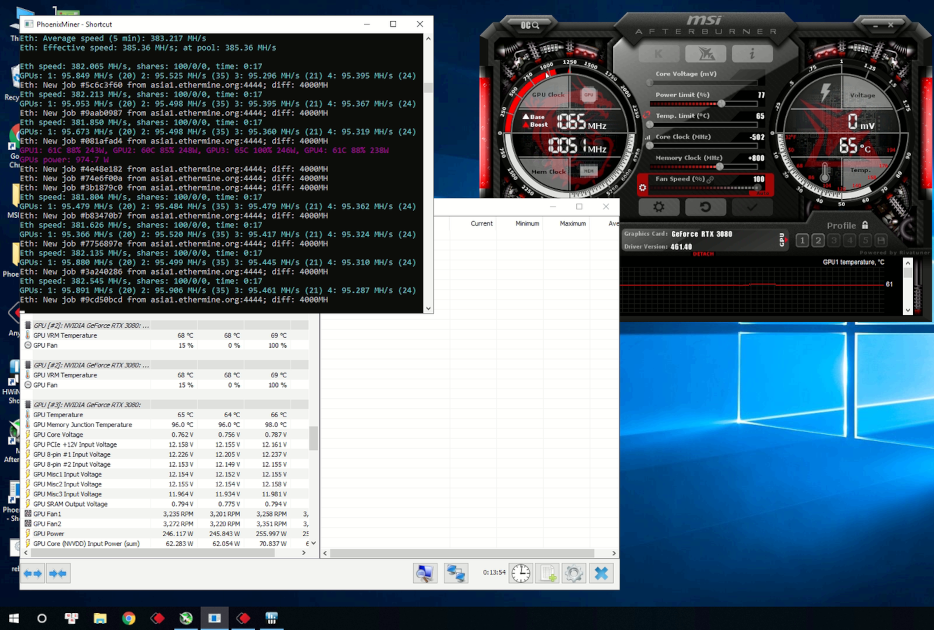The height and width of the screenshot is (630, 934).
Task: Click the Afterburner graph scroll-down arrow
Action: pos(908,310)
